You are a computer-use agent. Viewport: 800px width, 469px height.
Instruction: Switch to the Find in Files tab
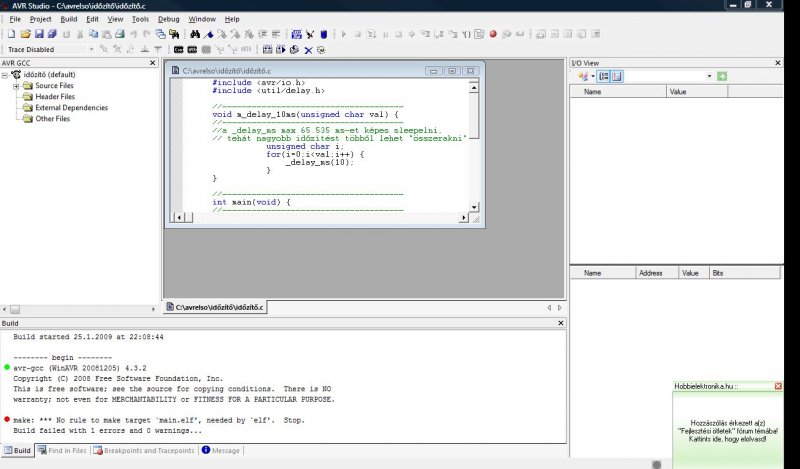coord(62,451)
